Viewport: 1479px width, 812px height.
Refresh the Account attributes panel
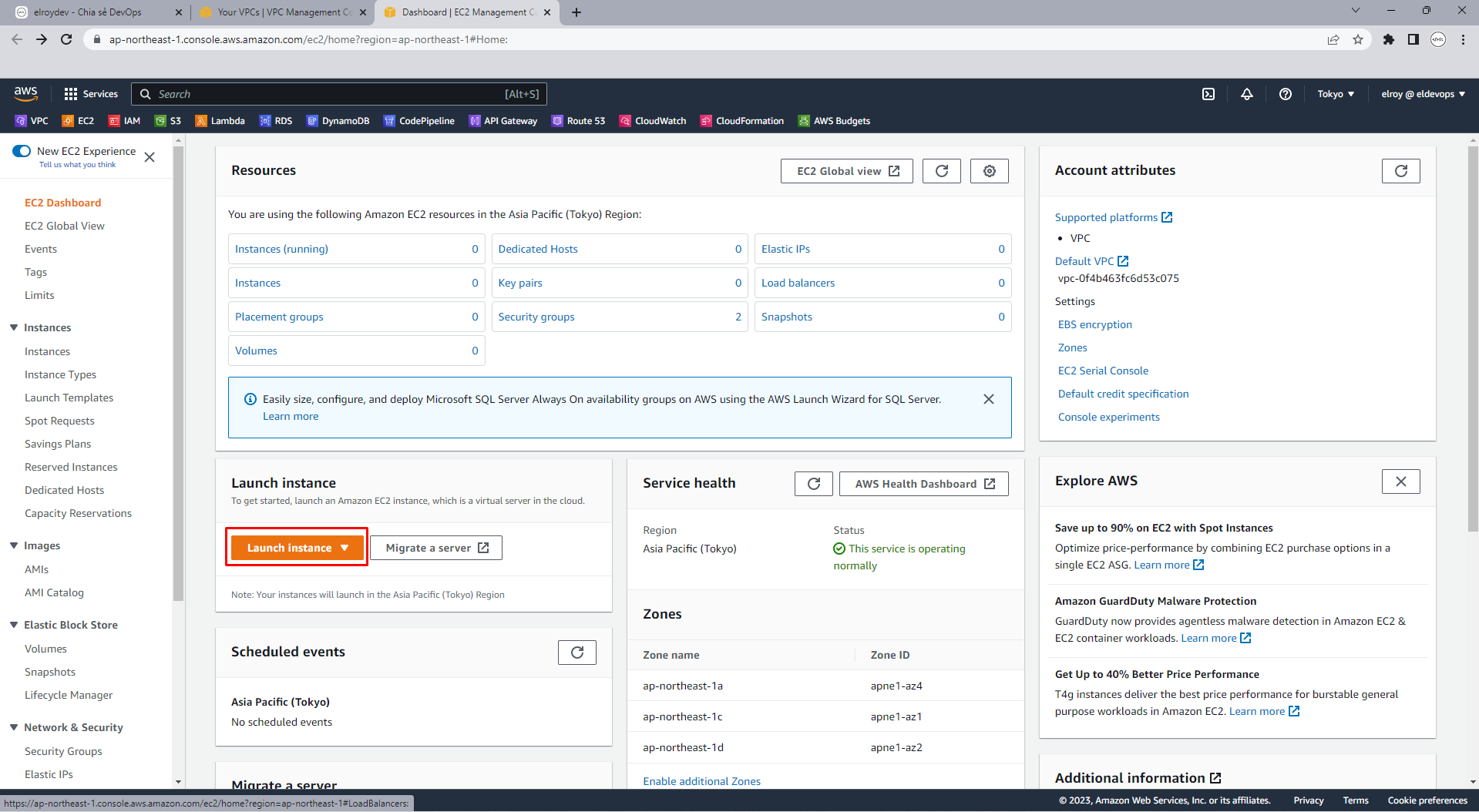[x=1401, y=171]
